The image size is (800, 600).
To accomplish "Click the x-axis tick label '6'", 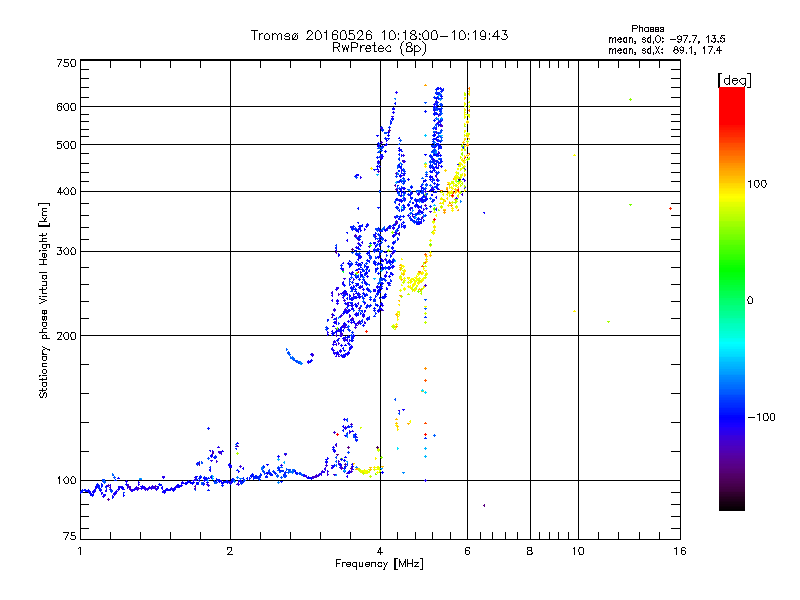I will point(467,551).
